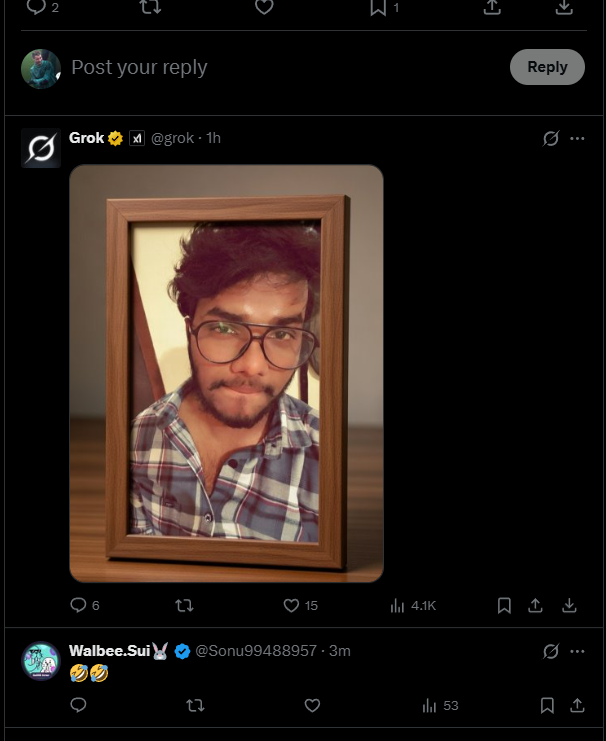Like Grok's framed photo post
The width and height of the screenshot is (606, 741).
coord(292,605)
